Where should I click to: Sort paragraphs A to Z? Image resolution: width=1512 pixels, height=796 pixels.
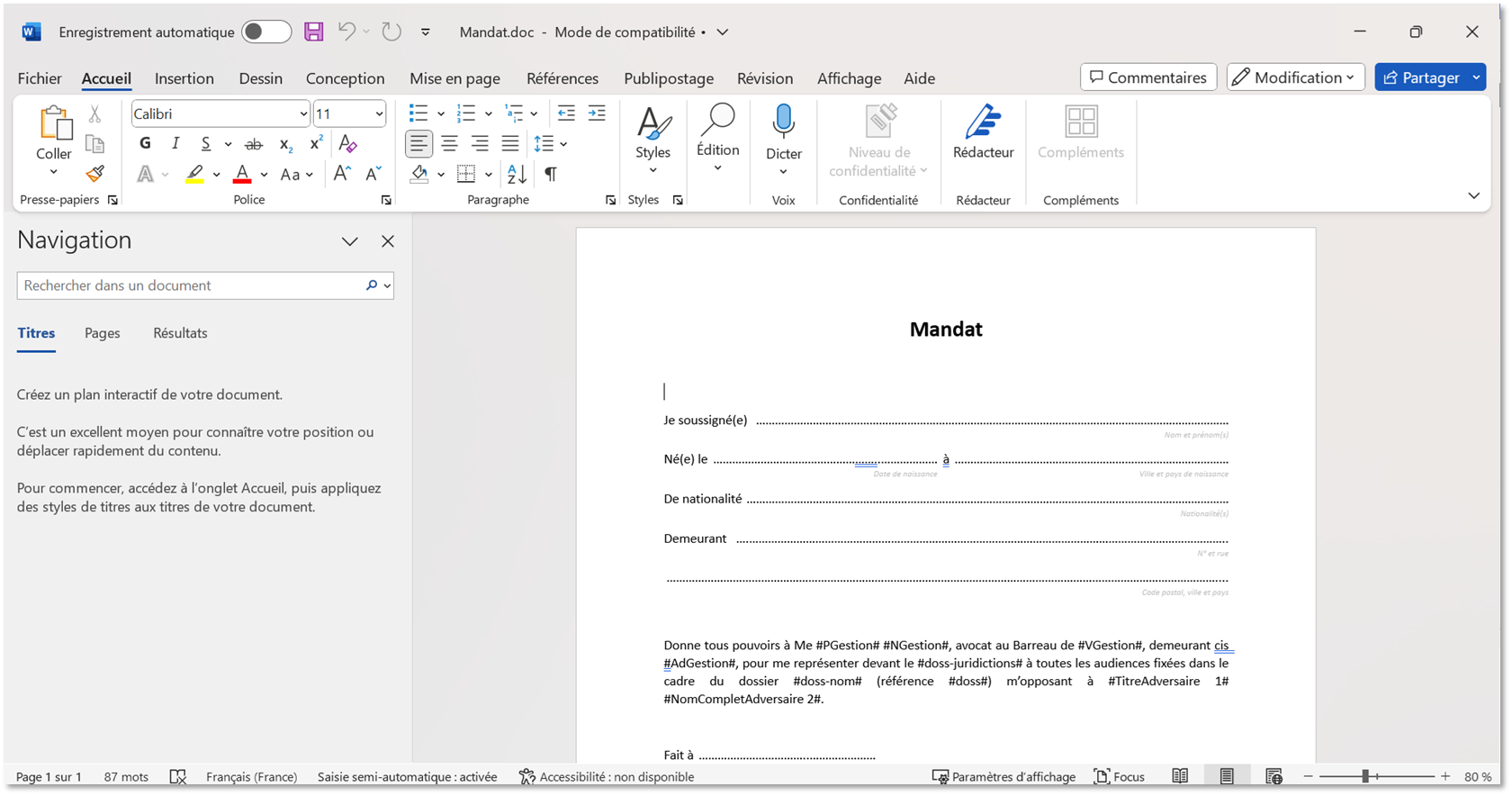click(517, 174)
